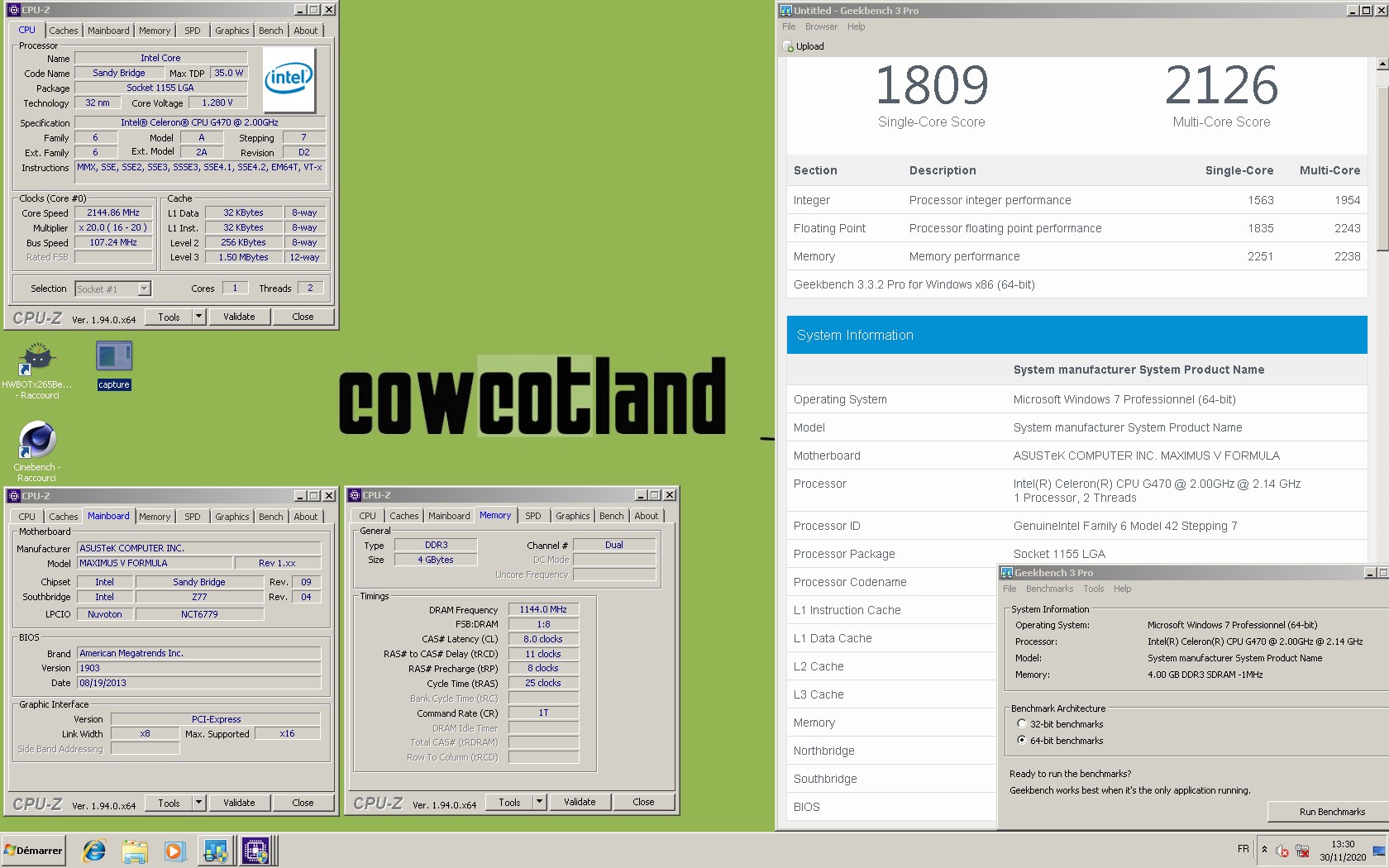Open Browser menu in Geekbench window
1389x868 pixels.
(x=821, y=26)
